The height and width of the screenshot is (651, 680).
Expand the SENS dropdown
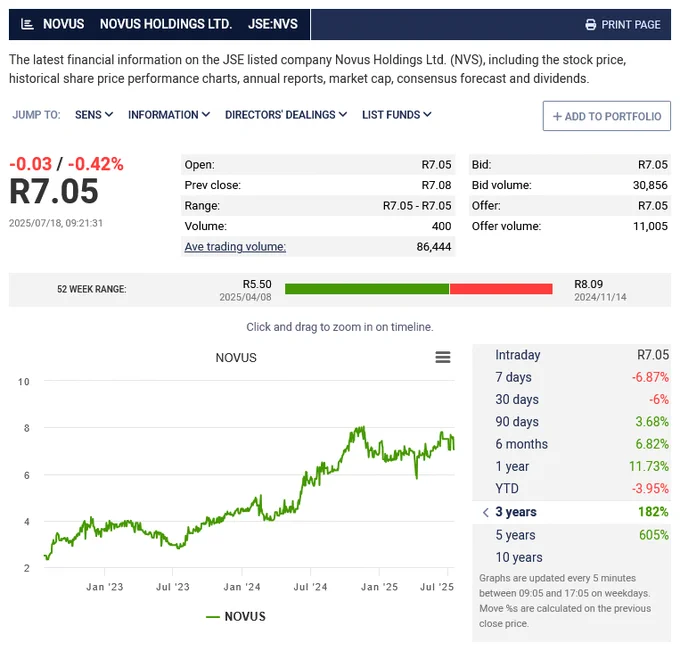coord(94,114)
